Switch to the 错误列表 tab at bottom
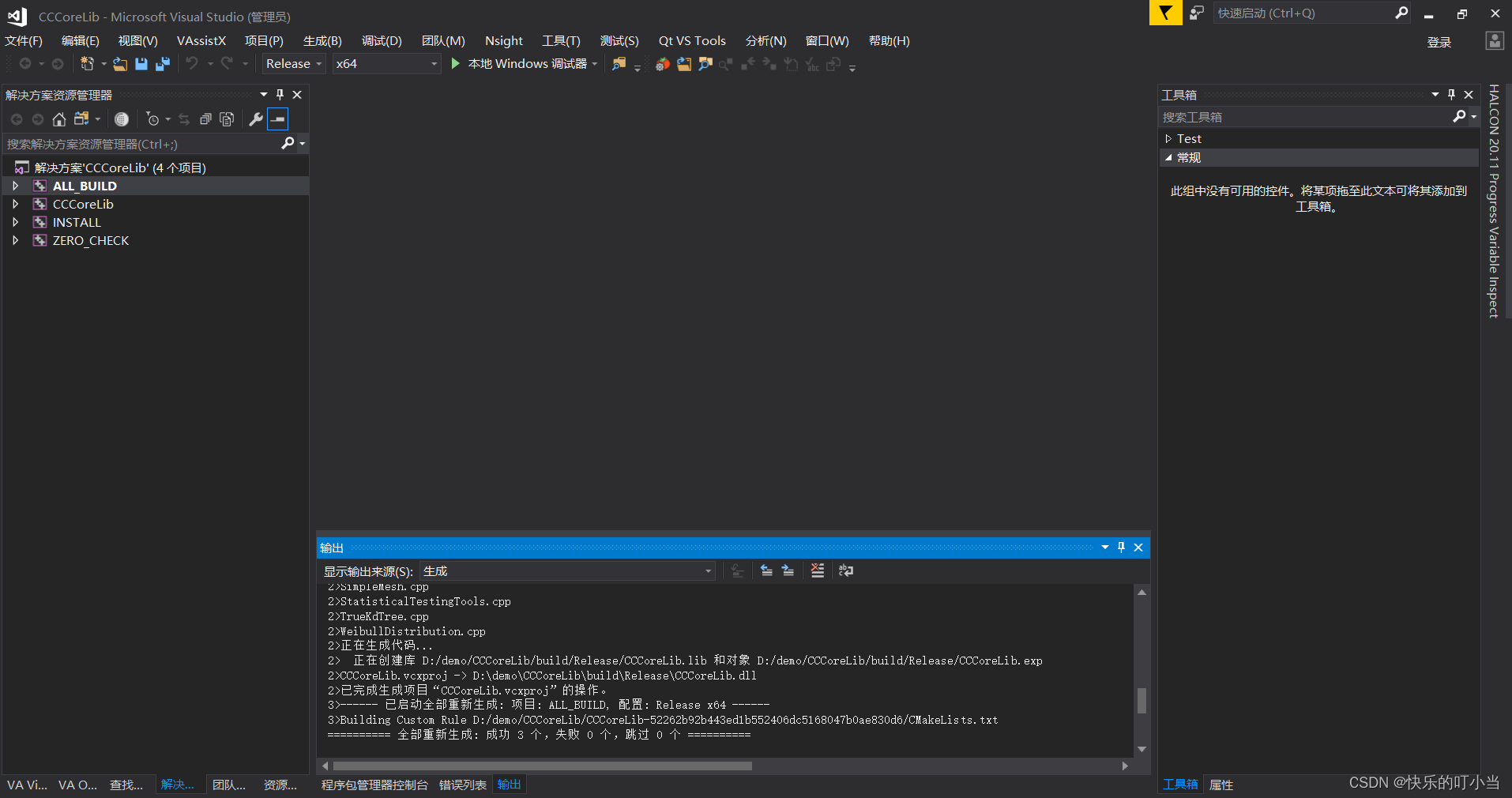The width and height of the screenshot is (1512, 798). coord(462,784)
